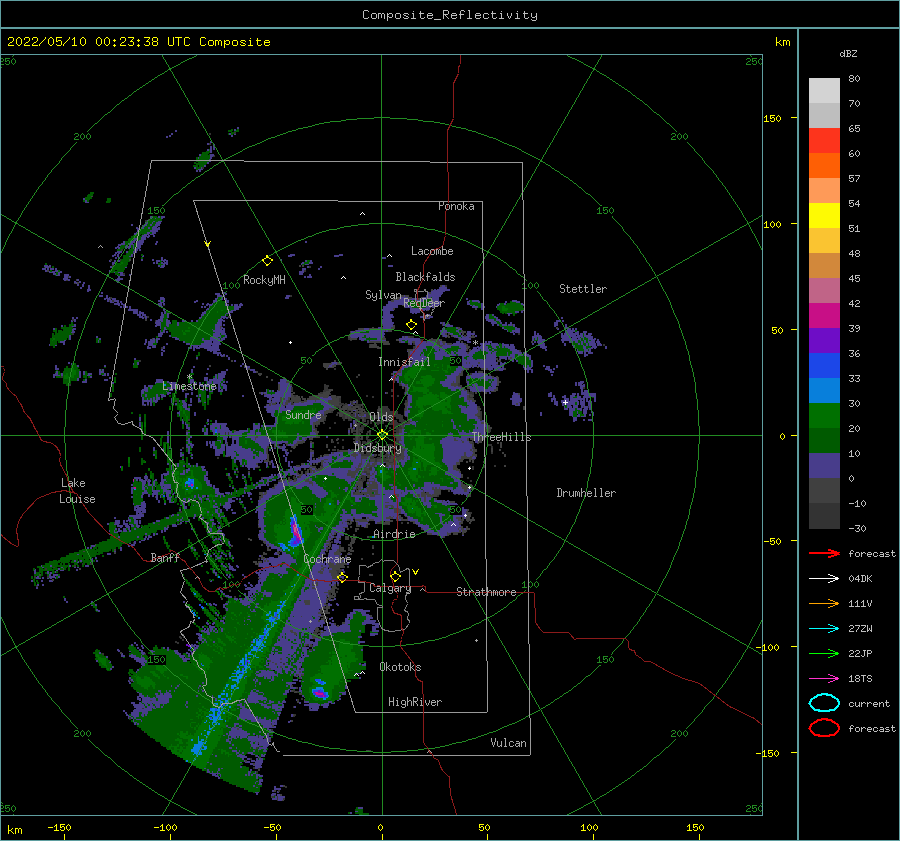Screen dimensions: 900x841
Task: Choose the light blue 30–33 dBZ swatch
Action: click(824, 390)
